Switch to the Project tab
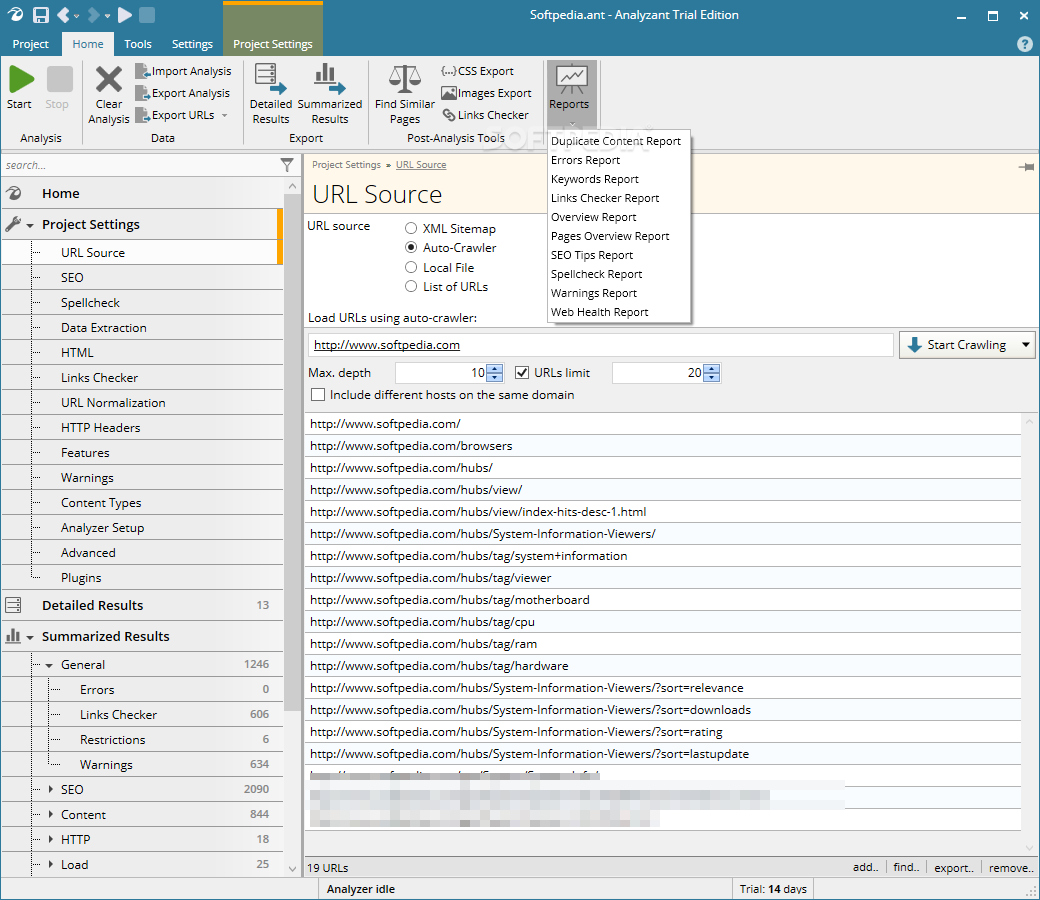 31,44
